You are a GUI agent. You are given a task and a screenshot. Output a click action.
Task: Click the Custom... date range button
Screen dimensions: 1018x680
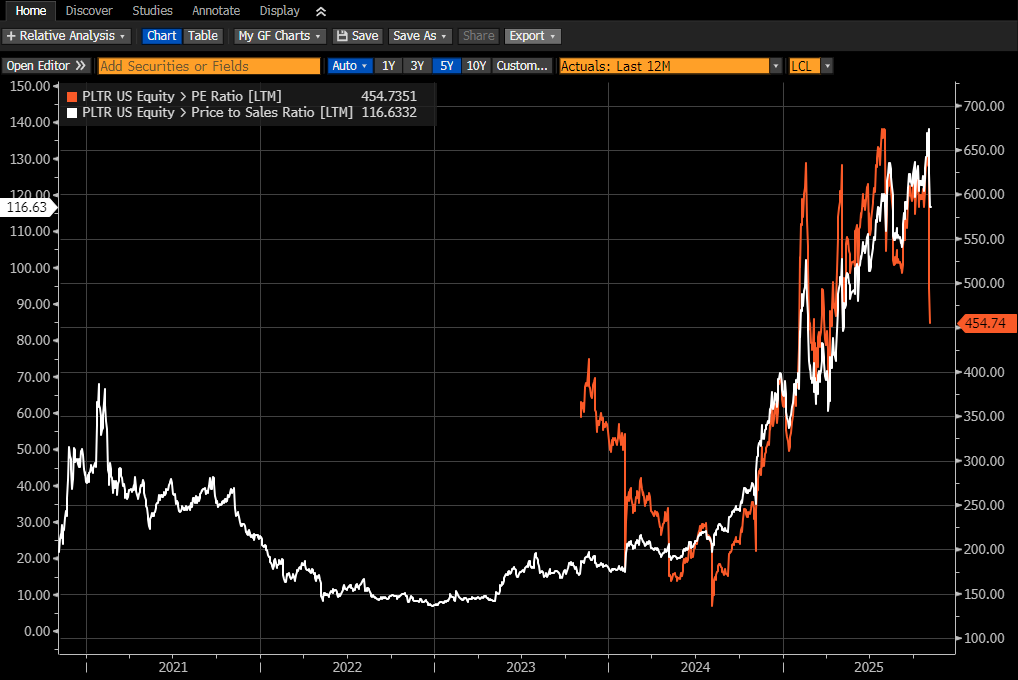pos(522,66)
